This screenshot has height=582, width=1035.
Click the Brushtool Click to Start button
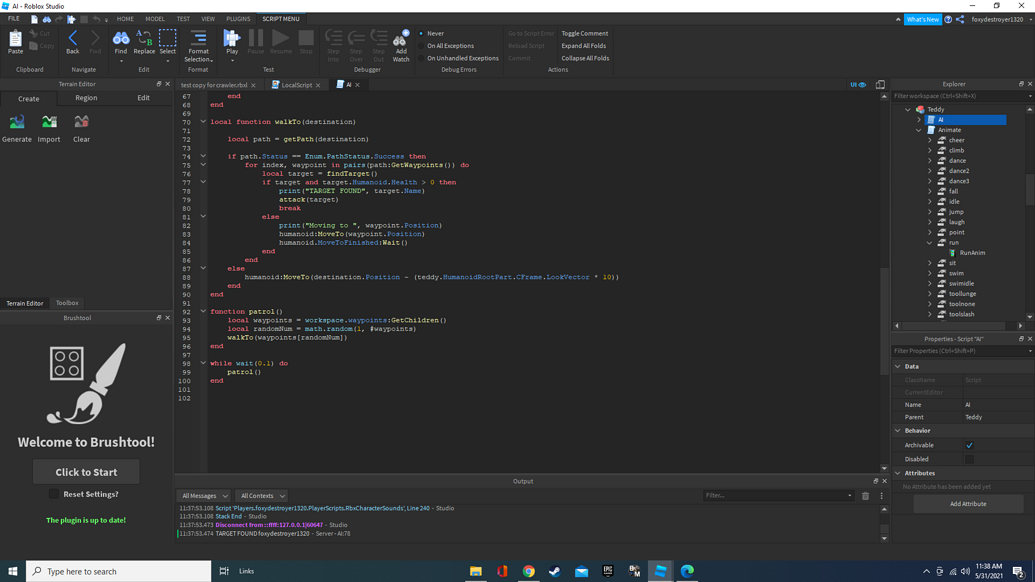pyautogui.click(x=86, y=471)
